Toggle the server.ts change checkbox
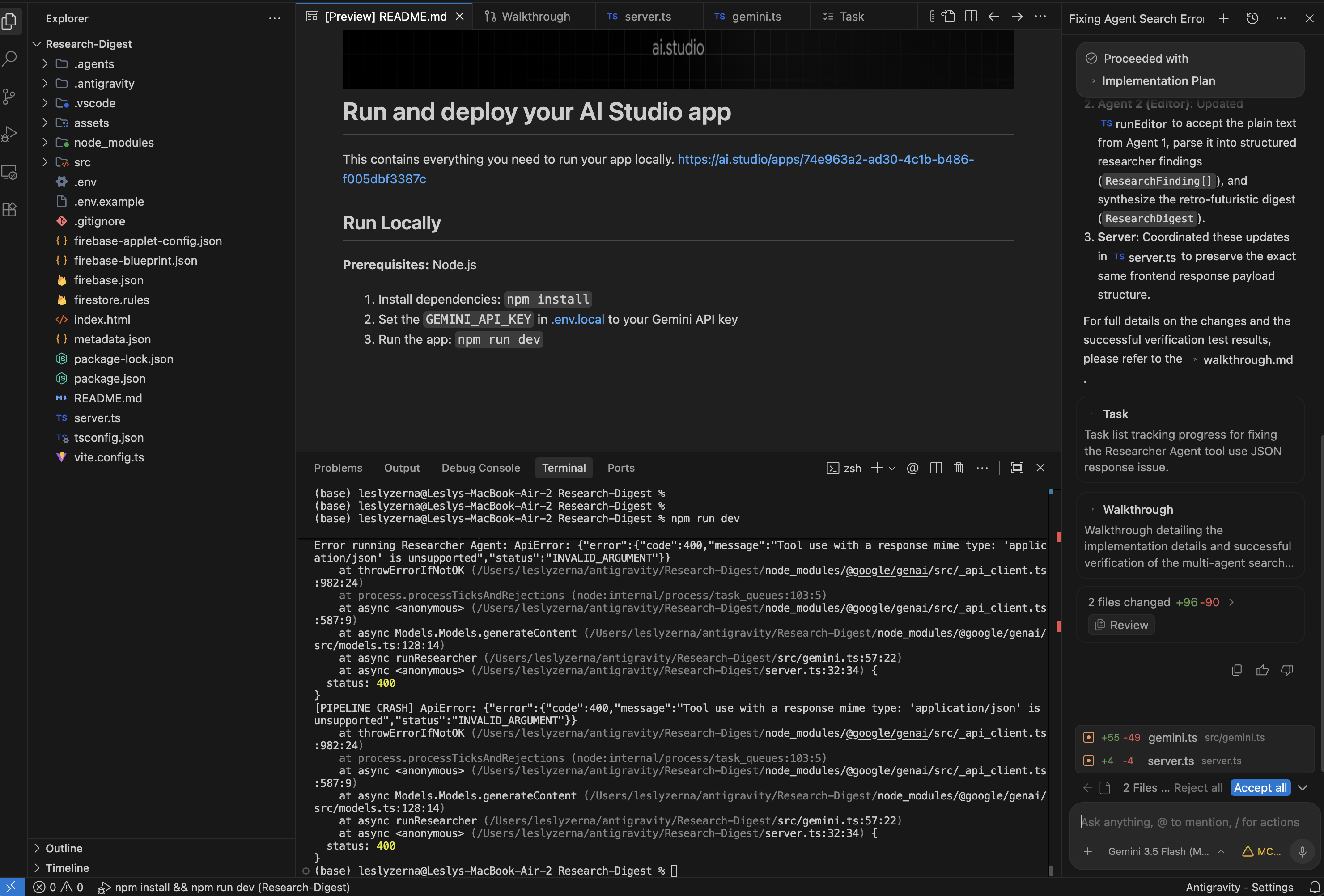Image resolution: width=1324 pixels, height=896 pixels. (1088, 761)
